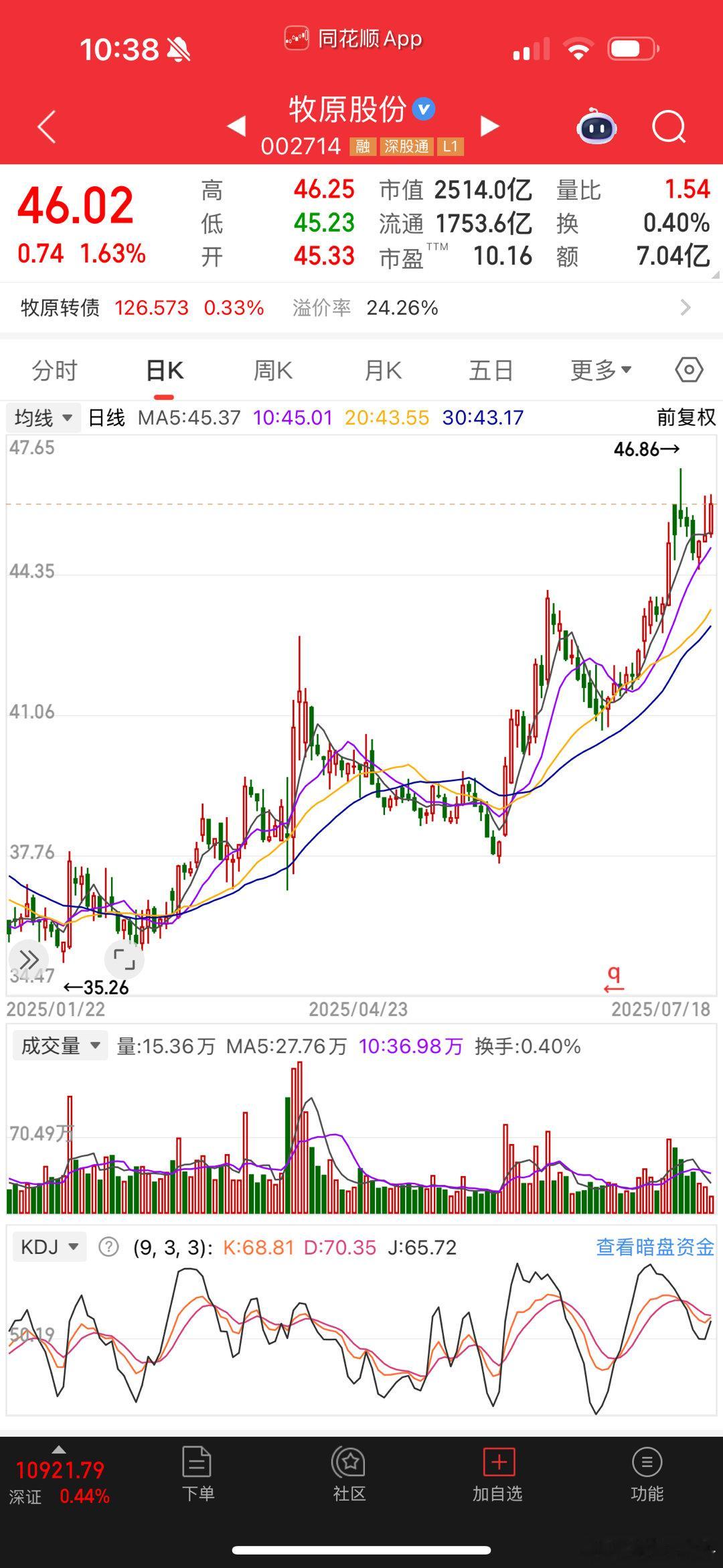This screenshot has width=723, height=1568.
Task: Open KDJ help question-mark icon
Action: pyautogui.click(x=108, y=1247)
